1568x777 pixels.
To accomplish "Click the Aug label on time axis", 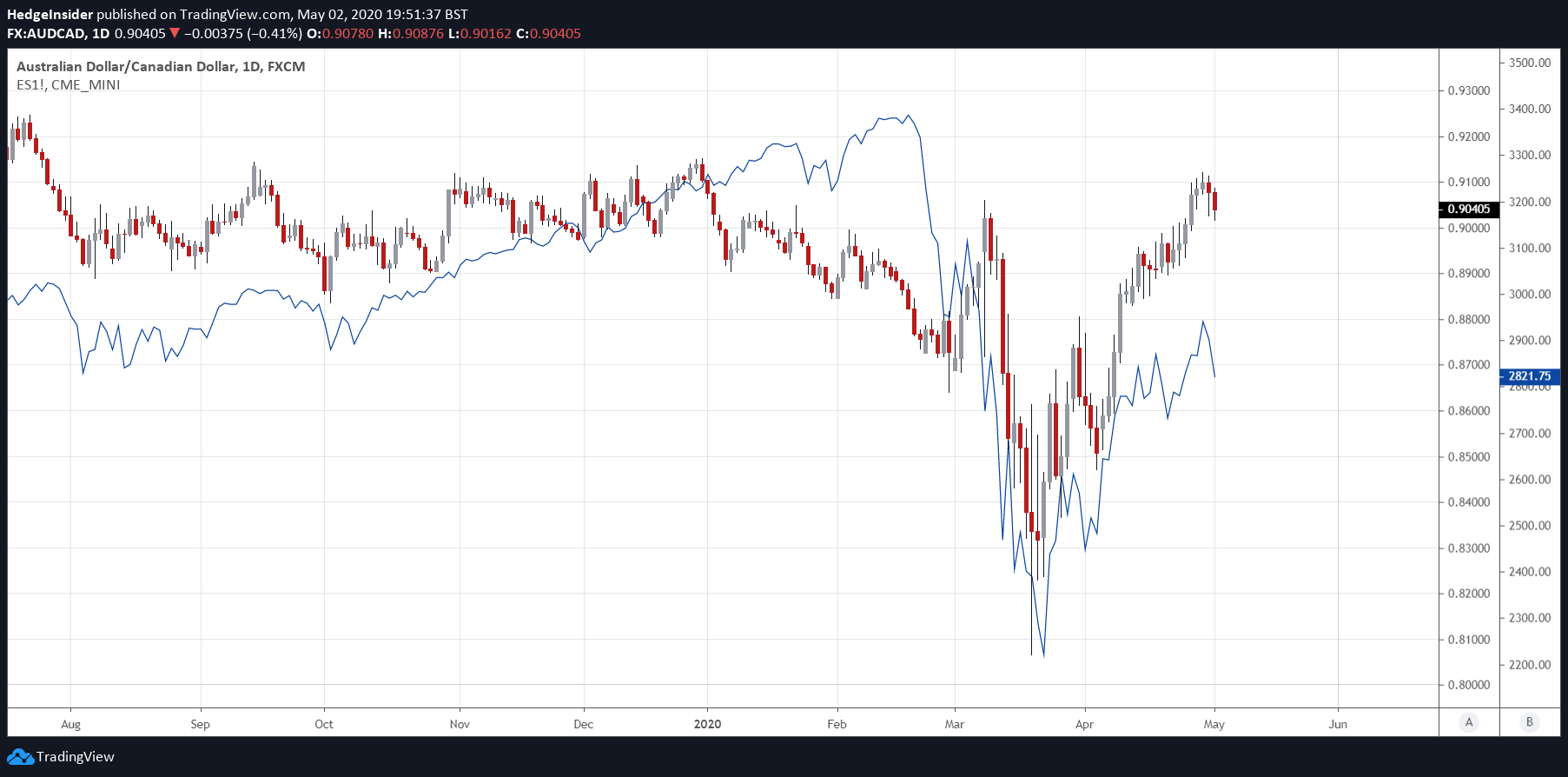I will (71, 724).
